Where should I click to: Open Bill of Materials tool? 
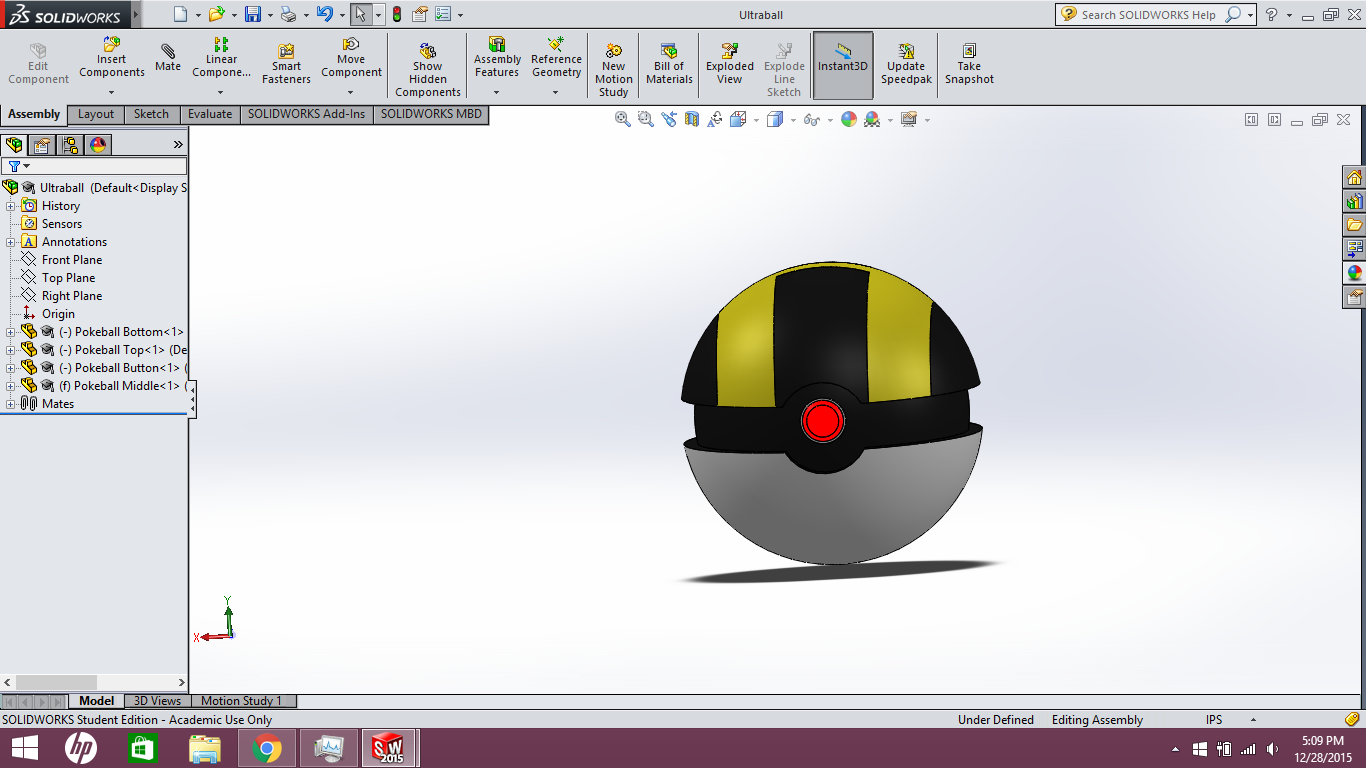tap(669, 64)
